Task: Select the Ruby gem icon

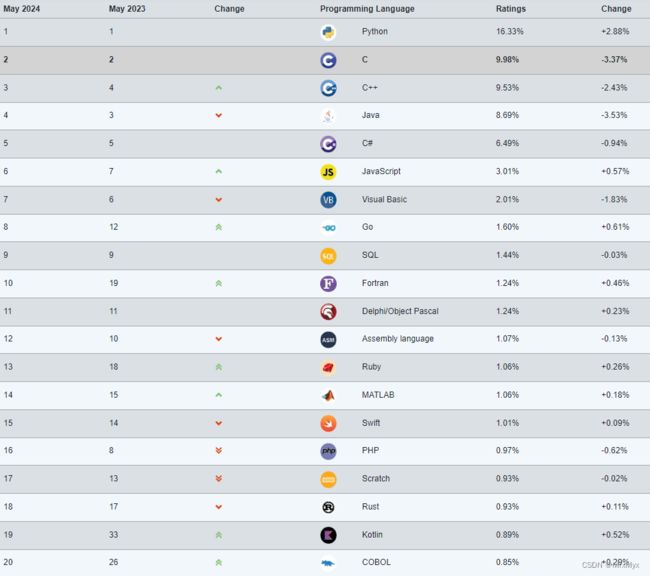Action: click(x=328, y=367)
